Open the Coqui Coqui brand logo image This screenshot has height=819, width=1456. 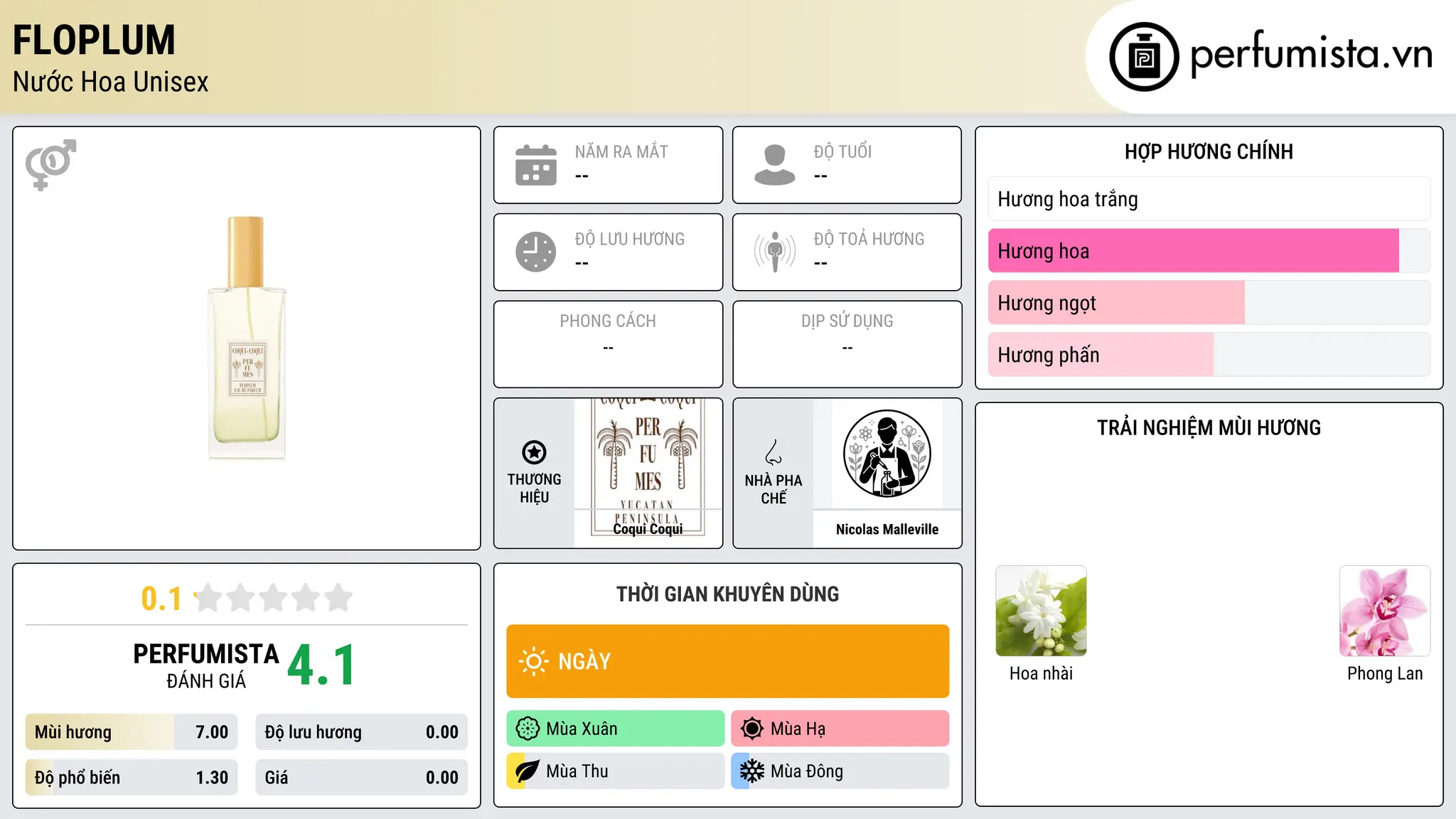click(648, 466)
